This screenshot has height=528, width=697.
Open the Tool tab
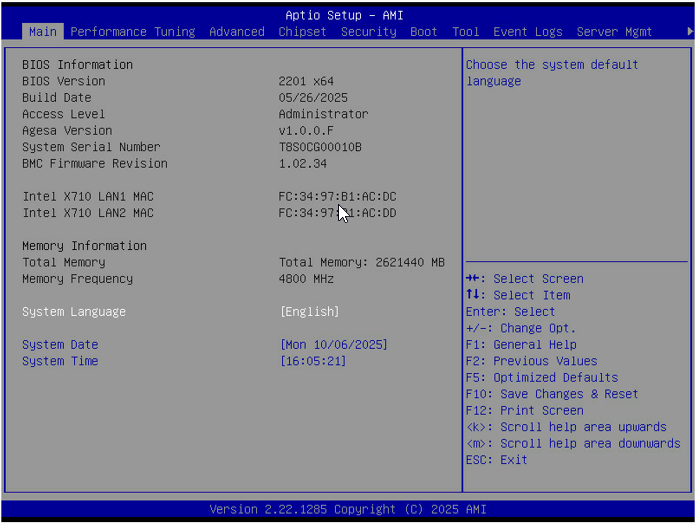[465, 32]
